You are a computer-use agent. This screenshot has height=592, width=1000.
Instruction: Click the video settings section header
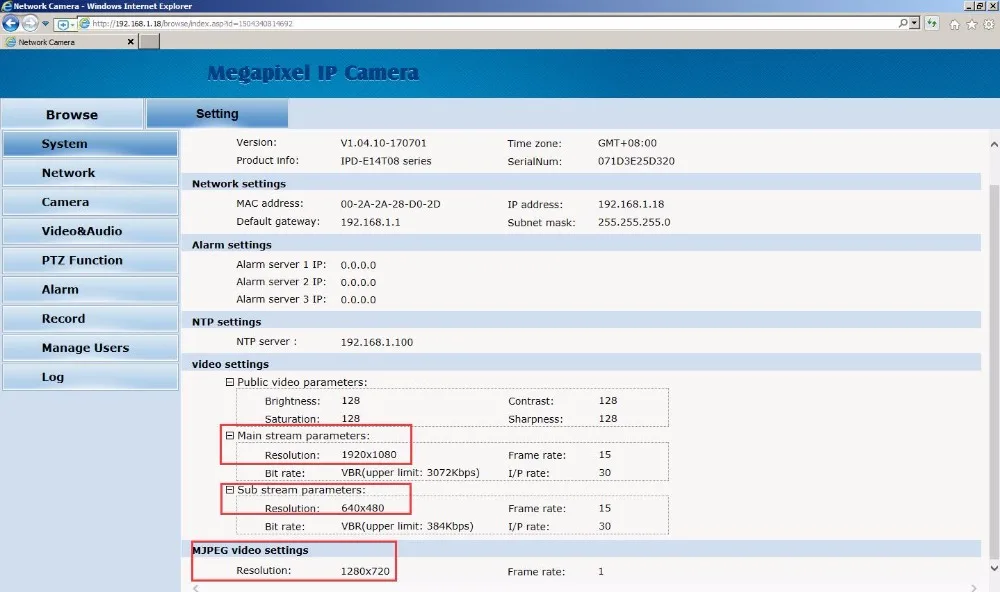(230, 364)
